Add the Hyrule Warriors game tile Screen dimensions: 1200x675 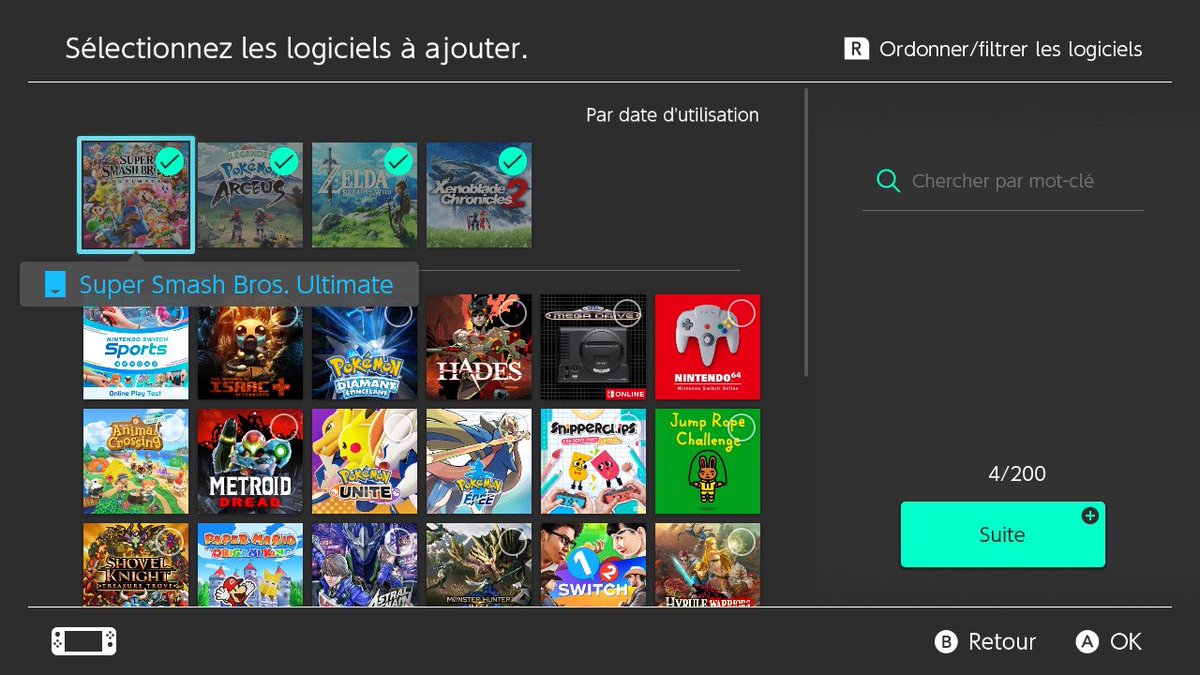point(707,564)
